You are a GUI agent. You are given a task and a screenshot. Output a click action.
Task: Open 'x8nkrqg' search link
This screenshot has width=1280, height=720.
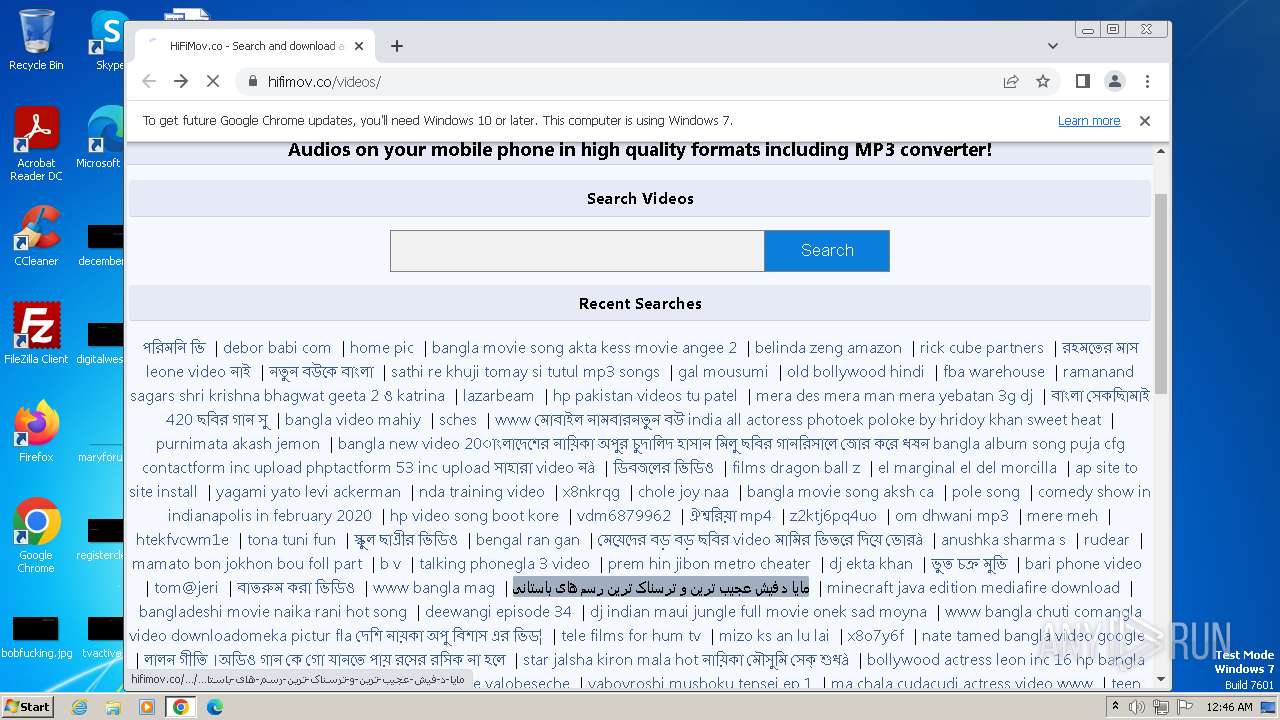(x=591, y=492)
